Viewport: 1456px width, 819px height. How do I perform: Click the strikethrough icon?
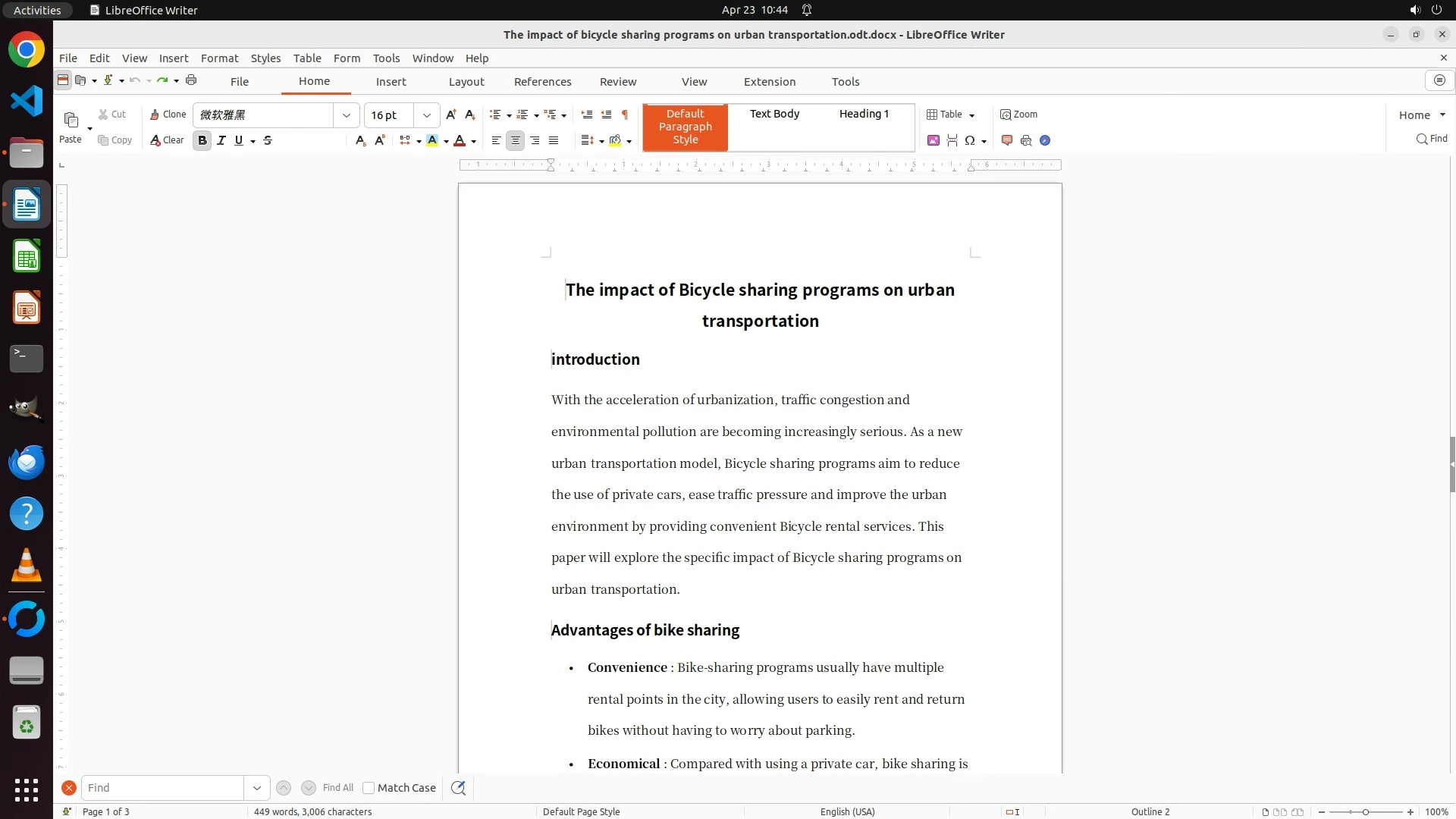coord(268,140)
